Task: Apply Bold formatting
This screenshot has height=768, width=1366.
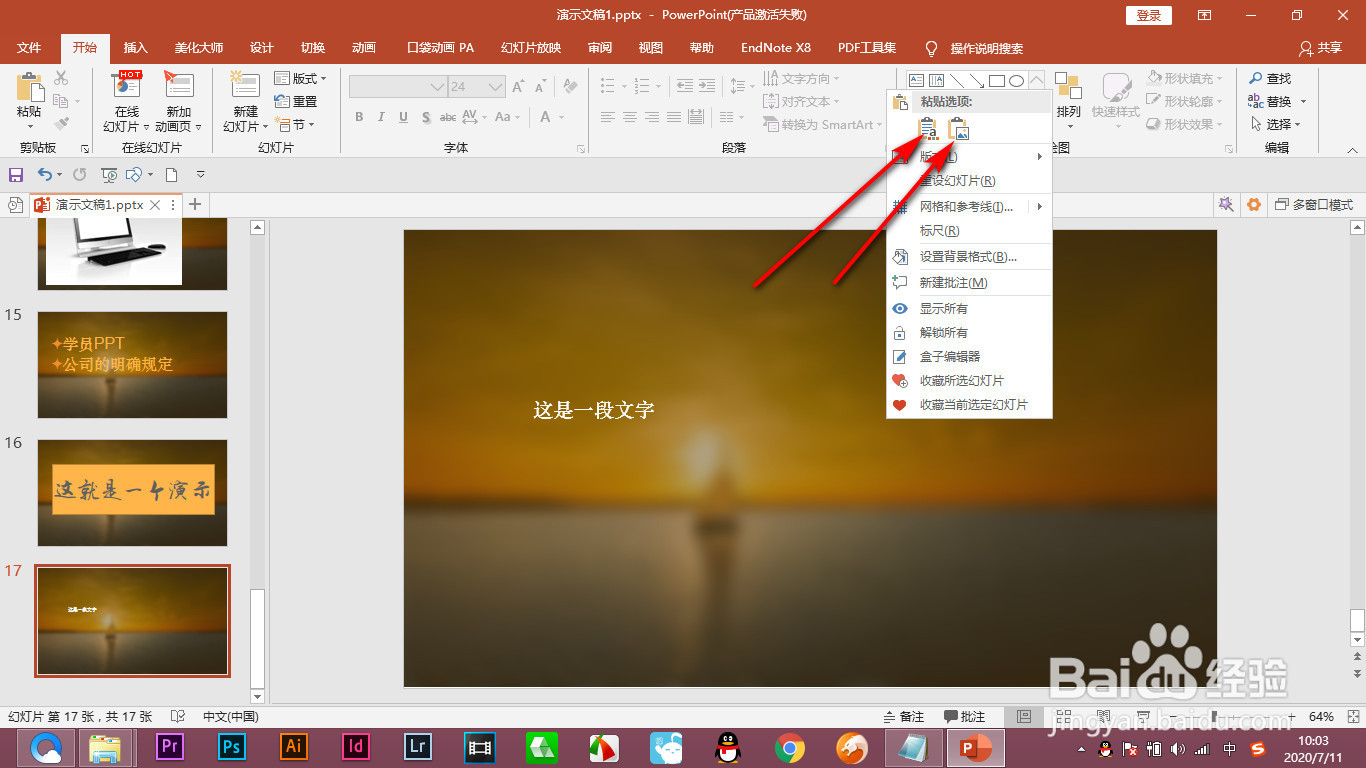Action: click(359, 117)
